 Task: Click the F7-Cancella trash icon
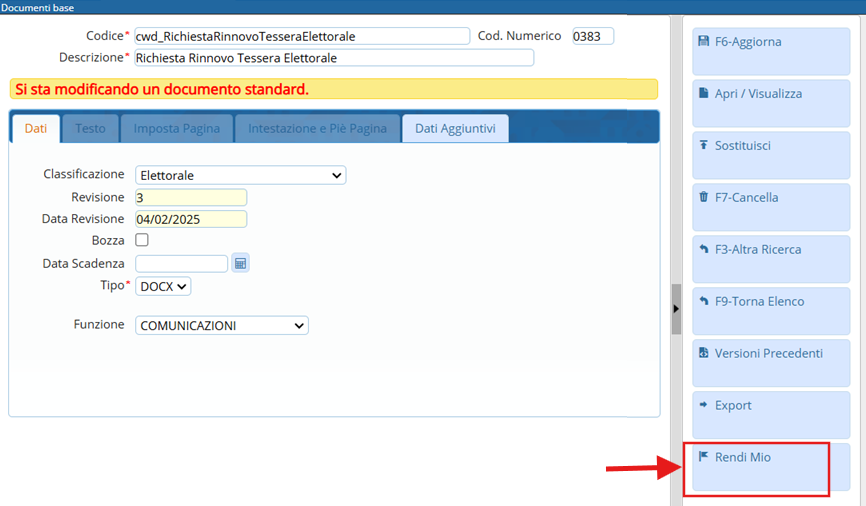click(x=704, y=198)
